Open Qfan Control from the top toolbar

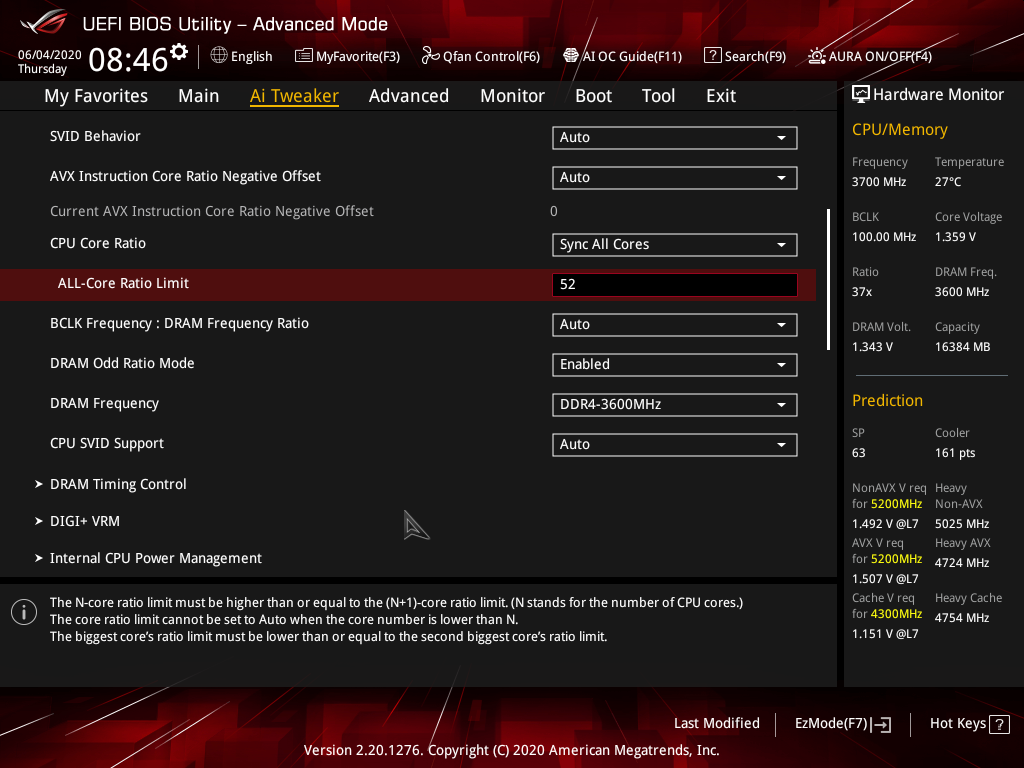click(x=480, y=56)
